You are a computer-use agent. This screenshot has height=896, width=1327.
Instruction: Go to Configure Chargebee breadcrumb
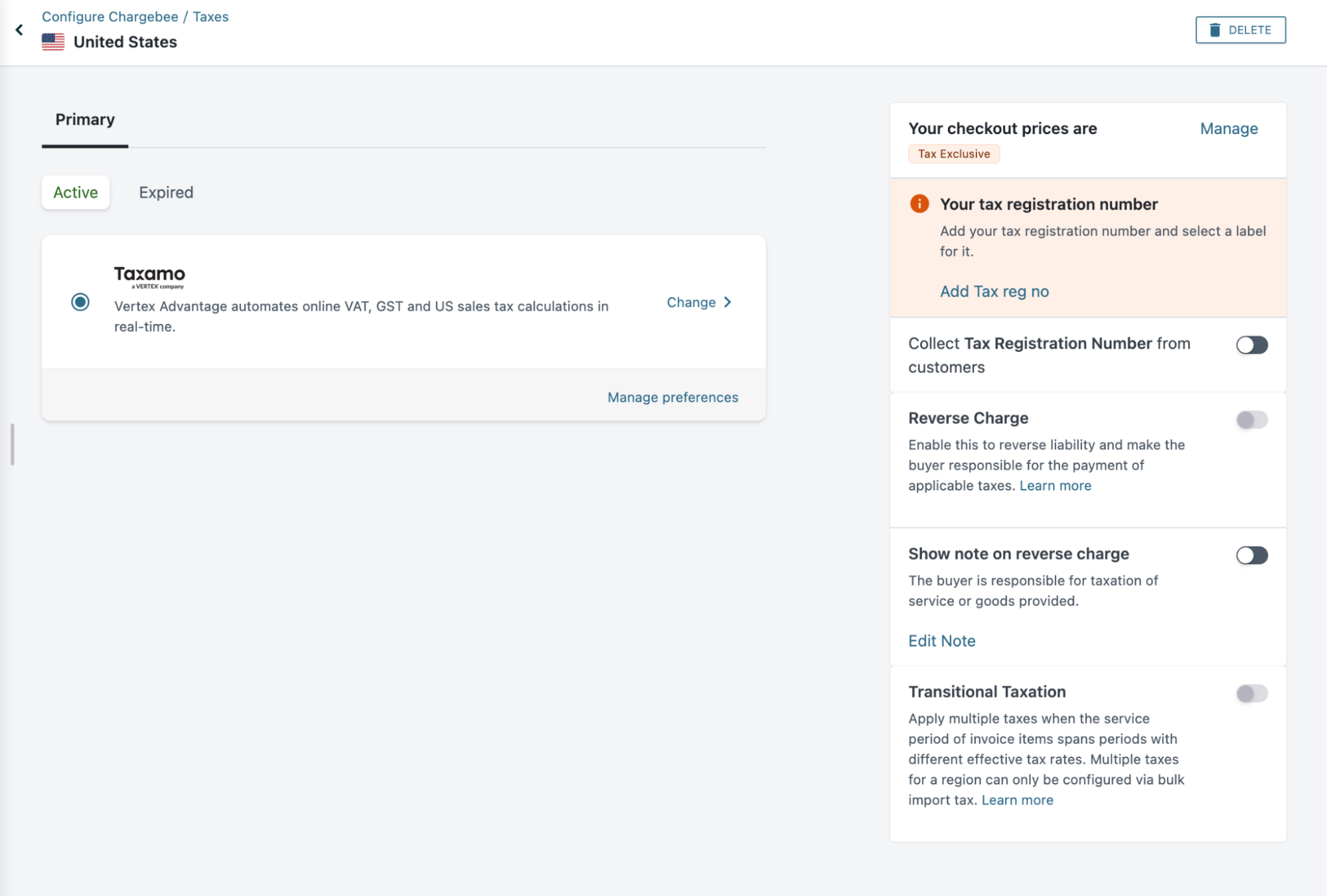pos(110,17)
